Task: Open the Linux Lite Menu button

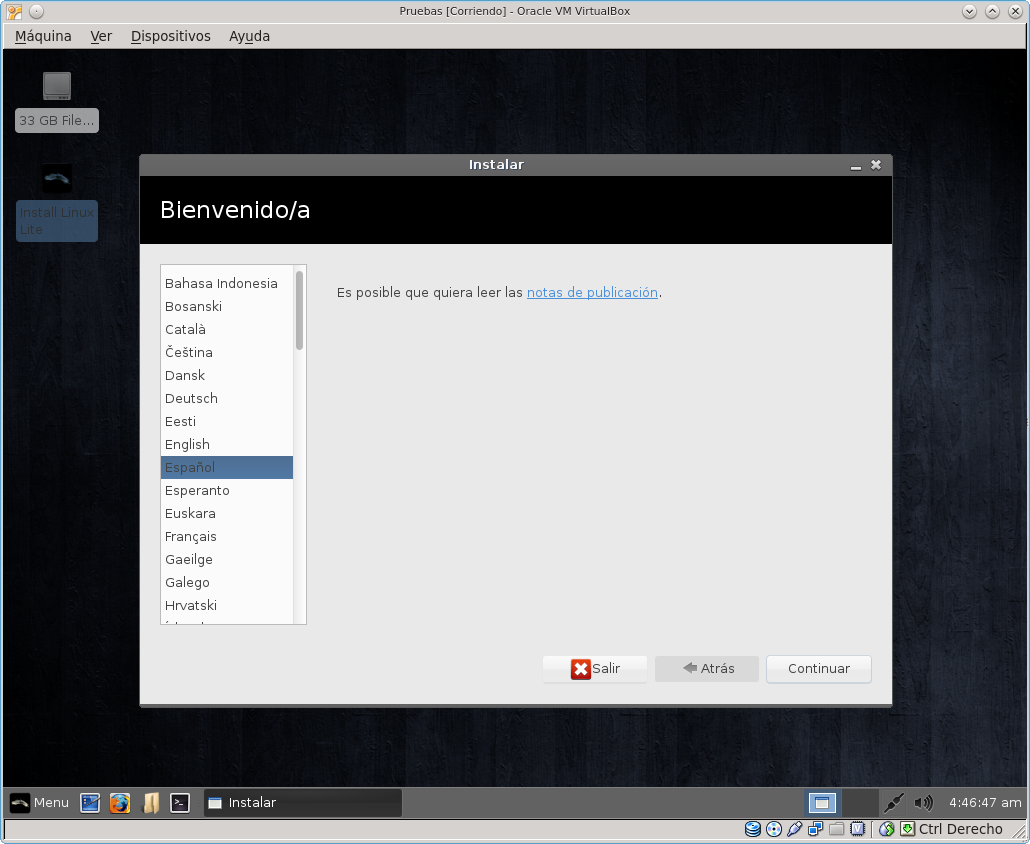Action: (x=40, y=802)
